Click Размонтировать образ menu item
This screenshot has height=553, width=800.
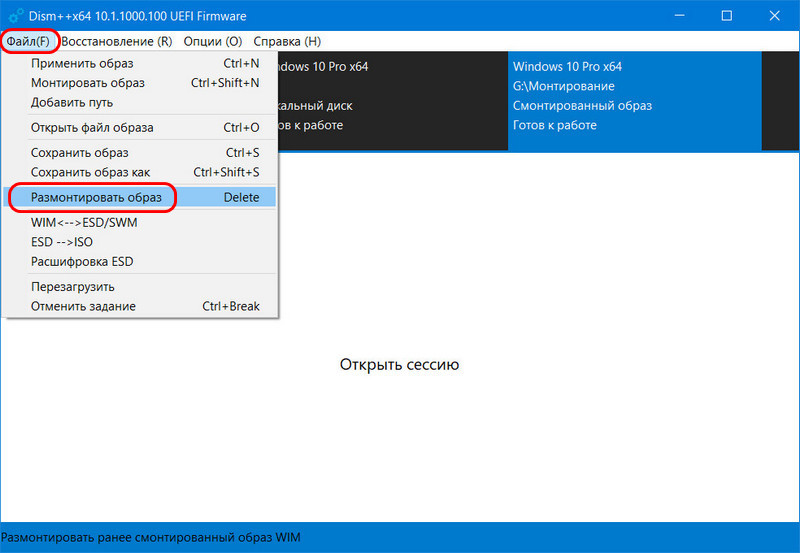(140, 197)
